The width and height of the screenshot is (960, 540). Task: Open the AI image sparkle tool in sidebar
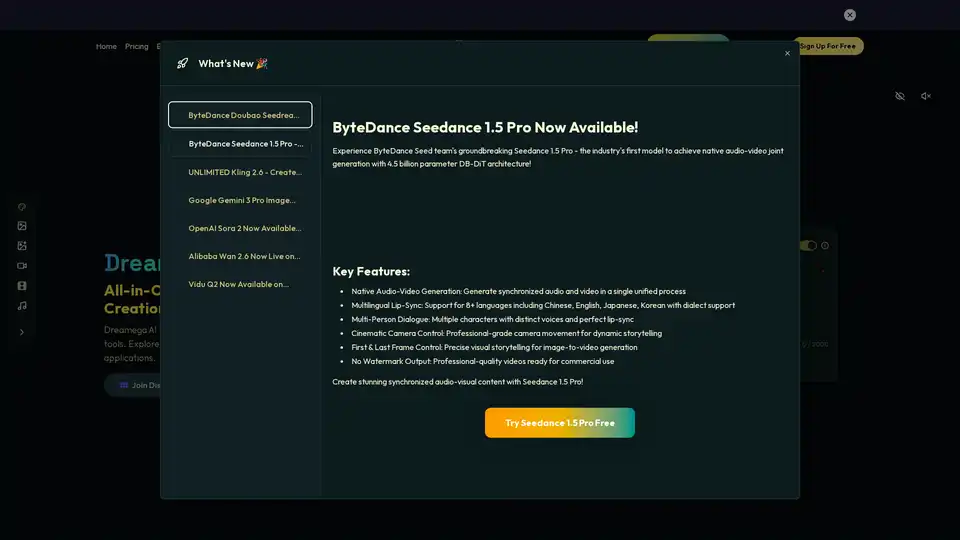coord(22,246)
